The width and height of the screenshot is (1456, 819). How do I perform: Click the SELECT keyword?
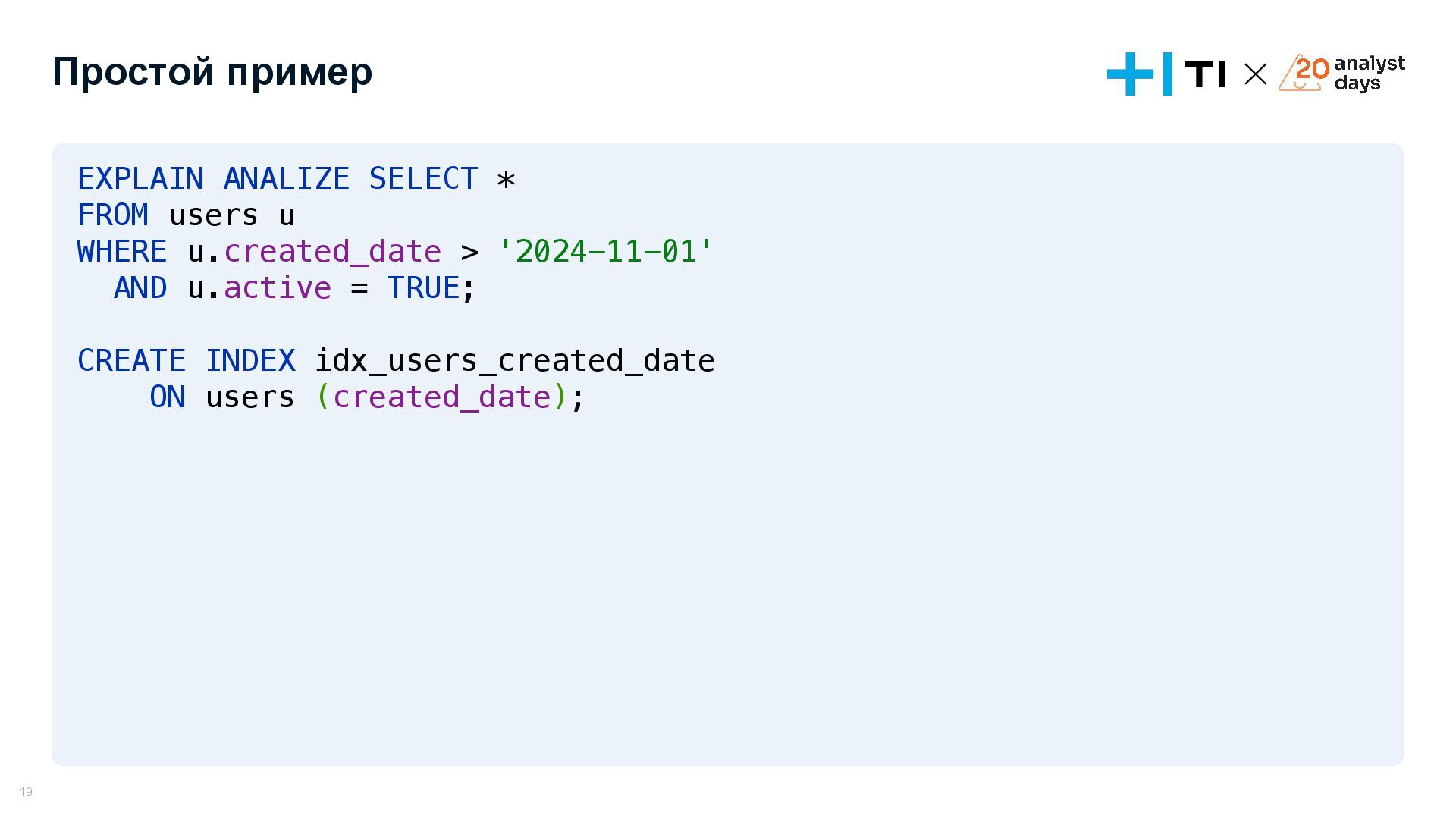[423, 179]
